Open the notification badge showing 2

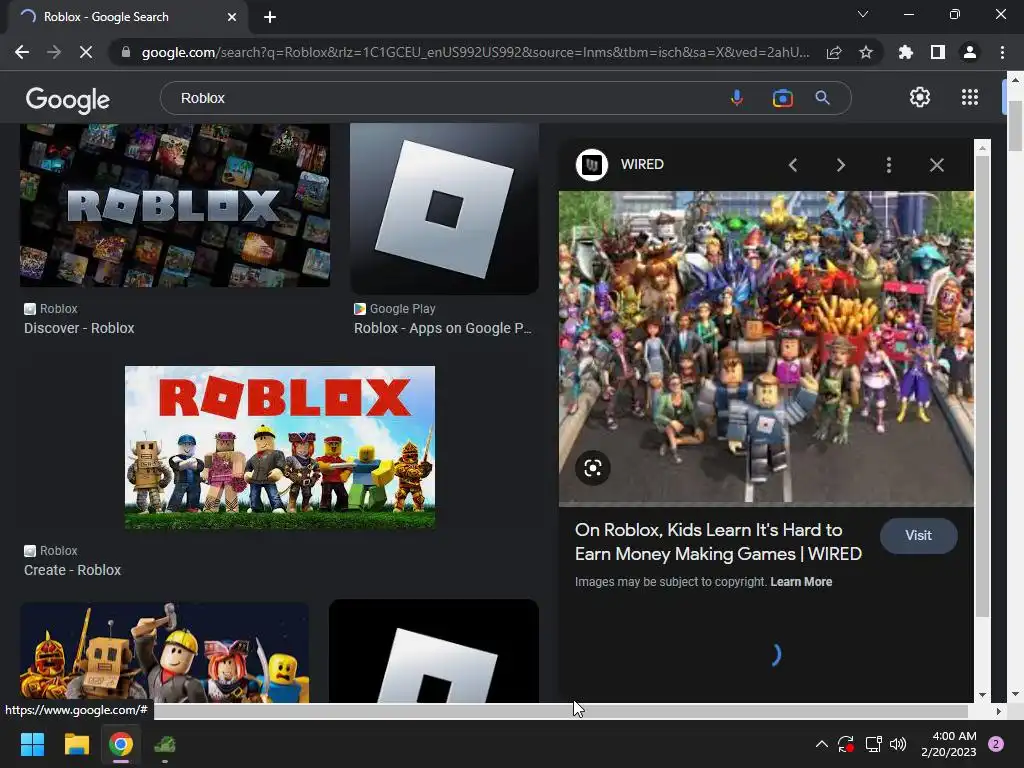[996, 744]
